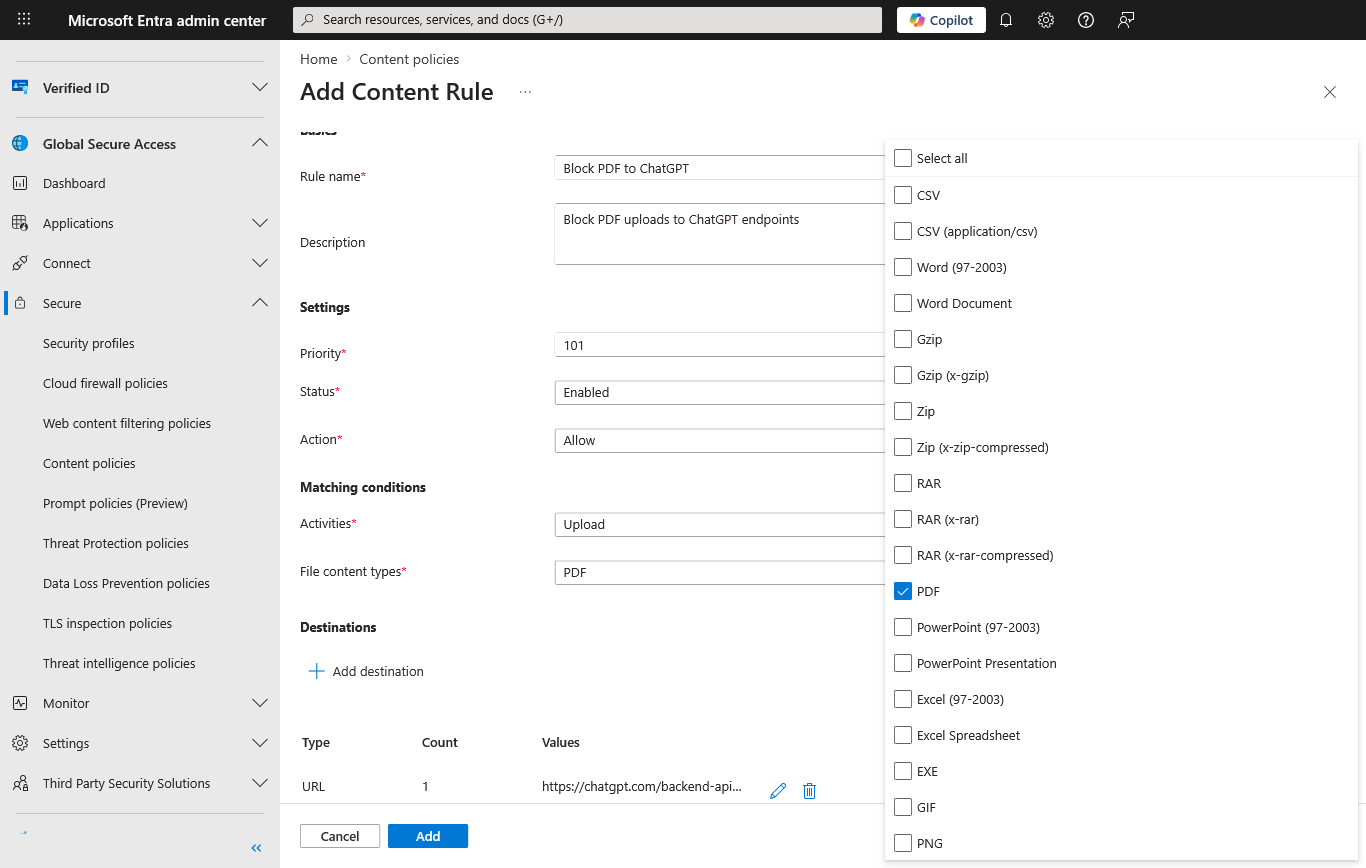Edit the URL destination using the pencil icon
Viewport: 1366px width, 868px height.
778,790
